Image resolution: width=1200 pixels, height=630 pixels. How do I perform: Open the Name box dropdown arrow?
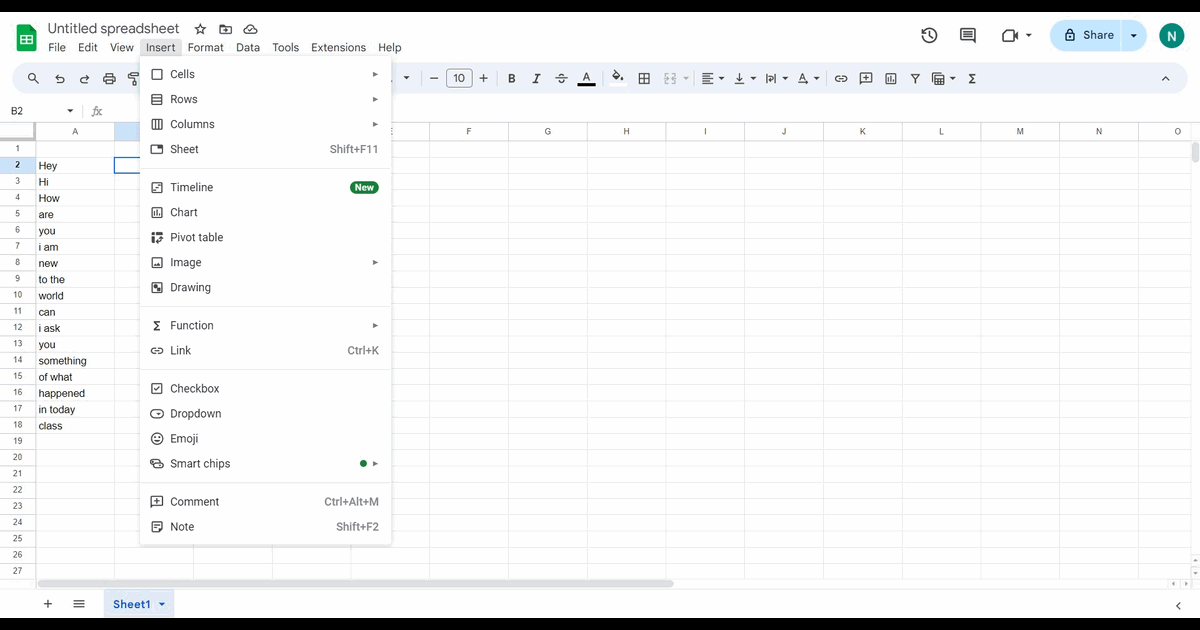click(x=70, y=111)
